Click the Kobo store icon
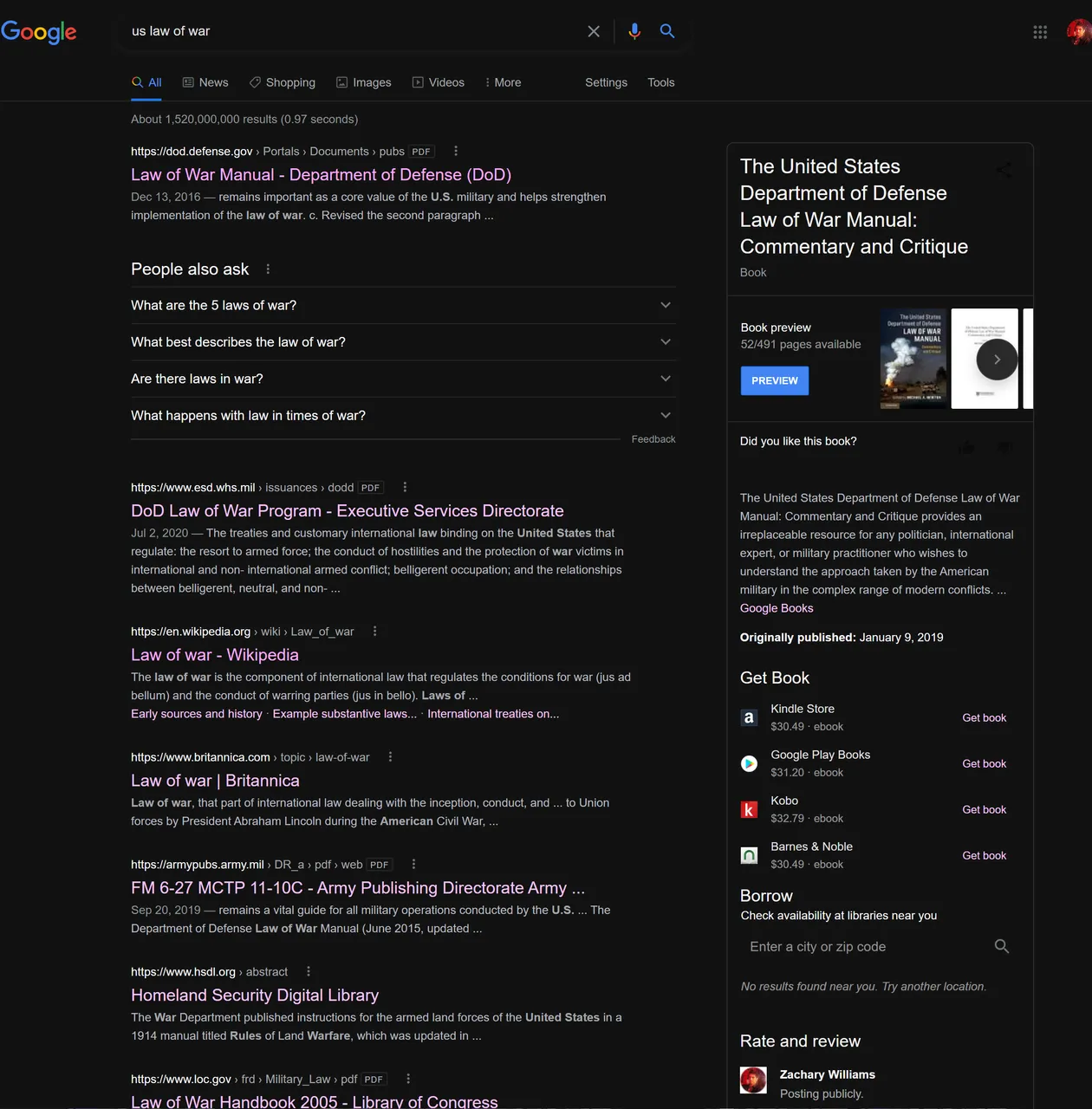 (x=749, y=809)
